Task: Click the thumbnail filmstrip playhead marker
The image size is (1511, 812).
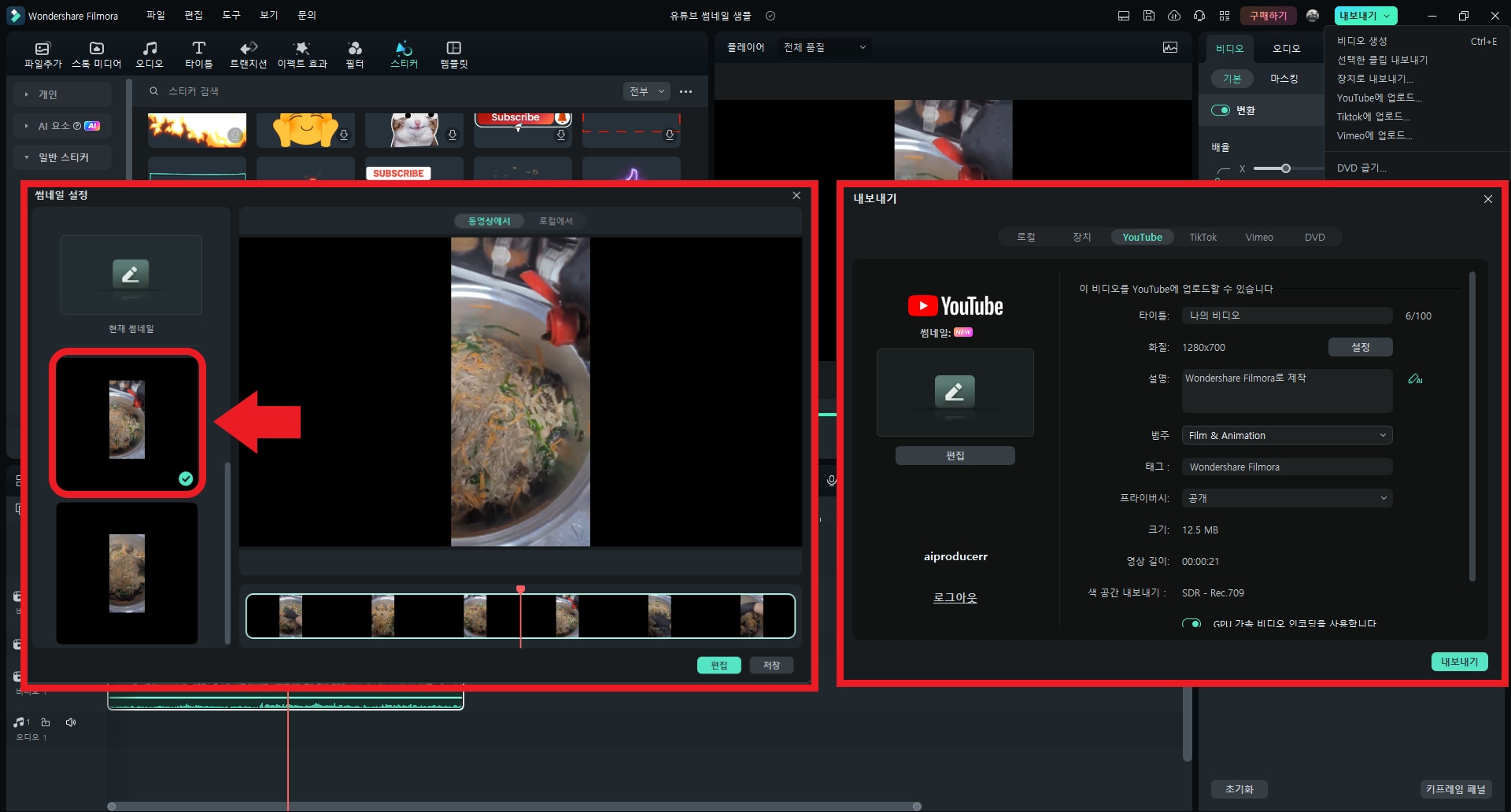Action: point(520,589)
